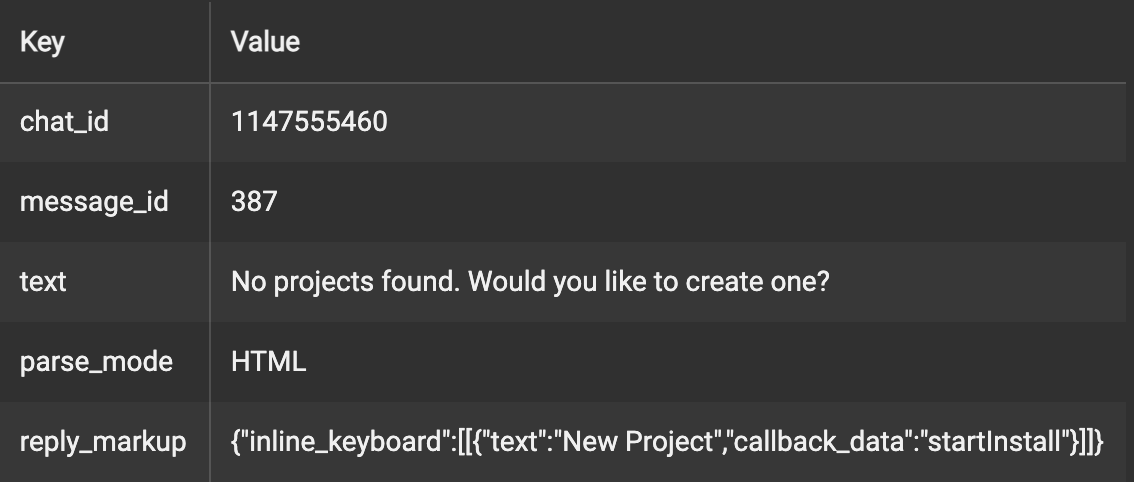Click the Value column header

pyautogui.click(x=265, y=42)
